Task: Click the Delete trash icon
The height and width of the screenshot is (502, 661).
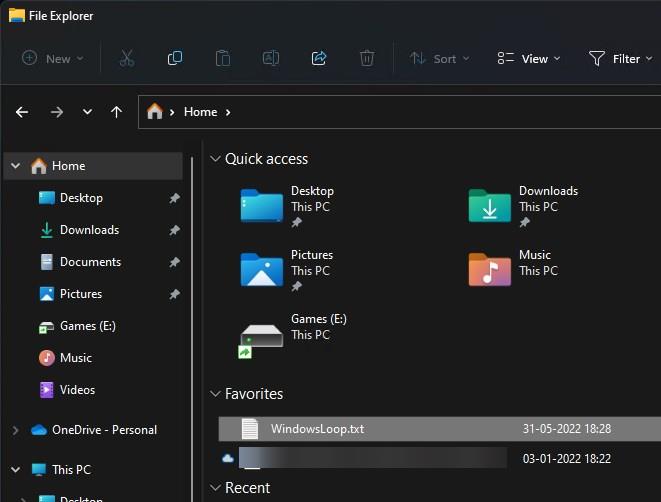Action: click(367, 58)
